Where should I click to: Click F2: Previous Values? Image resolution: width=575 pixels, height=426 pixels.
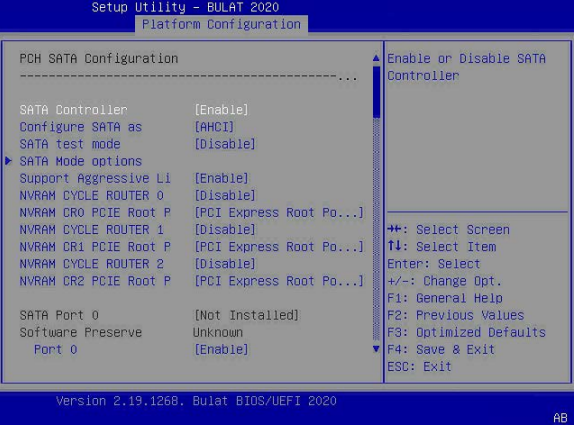point(456,315)
